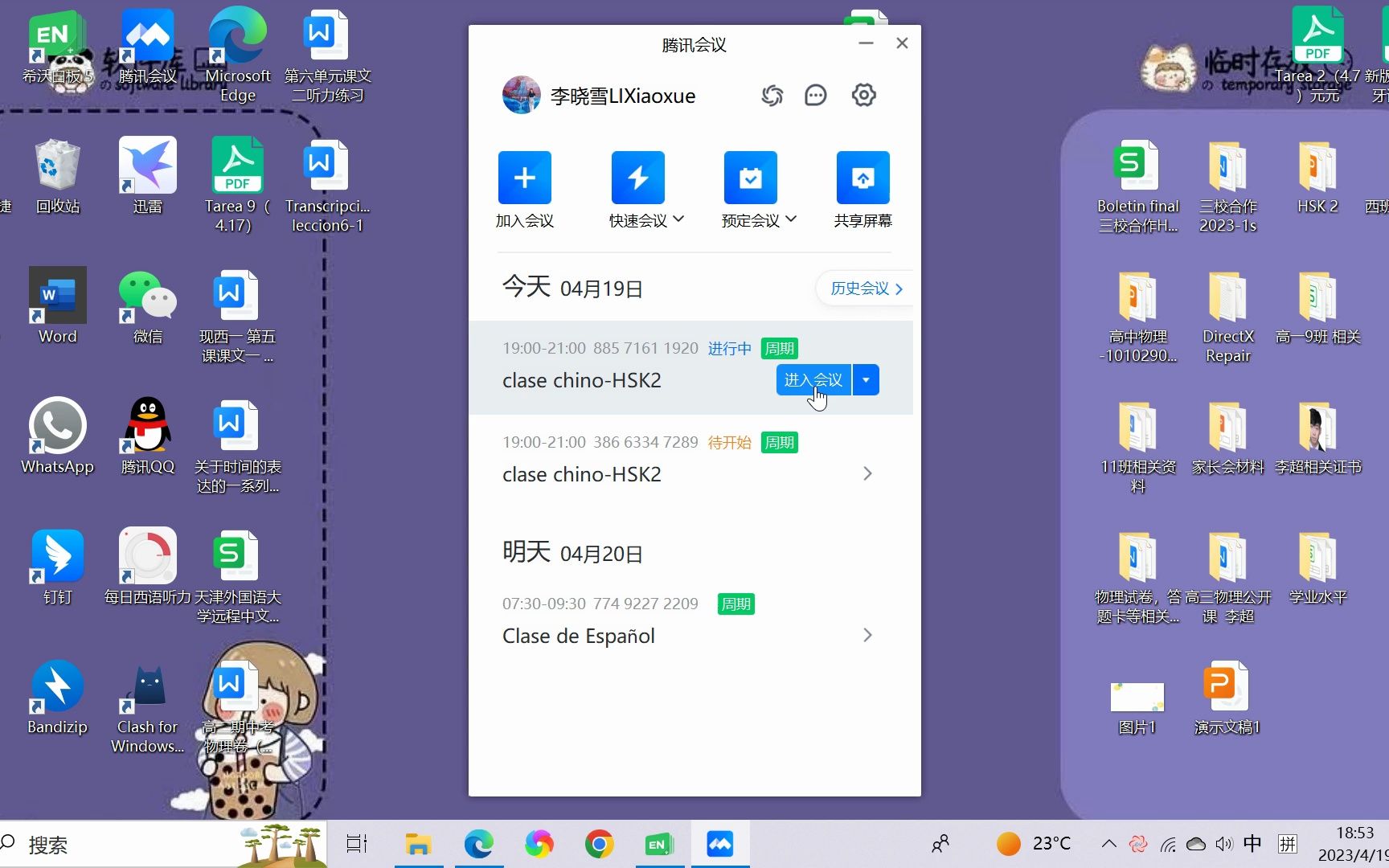Open Google Chrome from taskbar
The image size is (1389, 868).
(599, 844)
